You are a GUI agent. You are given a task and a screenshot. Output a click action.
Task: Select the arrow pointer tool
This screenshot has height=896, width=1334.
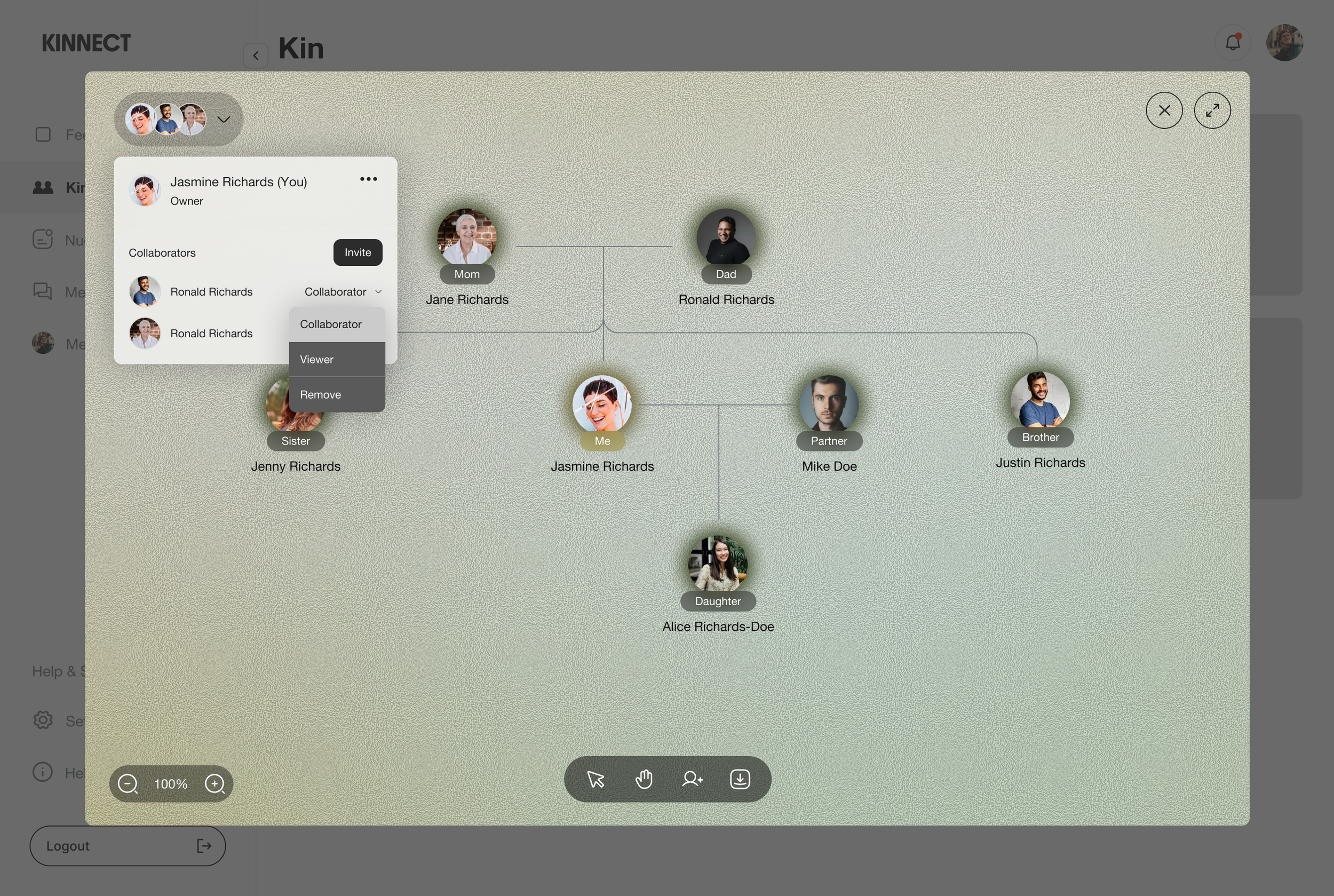595,780
